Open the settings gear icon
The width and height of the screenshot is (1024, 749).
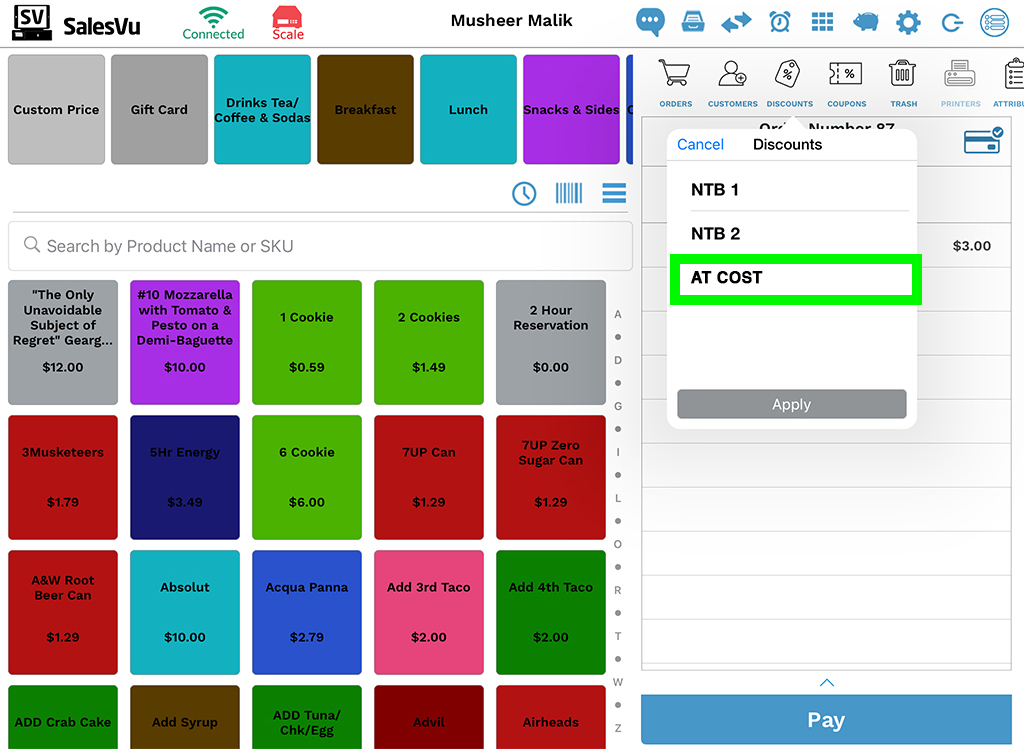(x=908, y=23)
